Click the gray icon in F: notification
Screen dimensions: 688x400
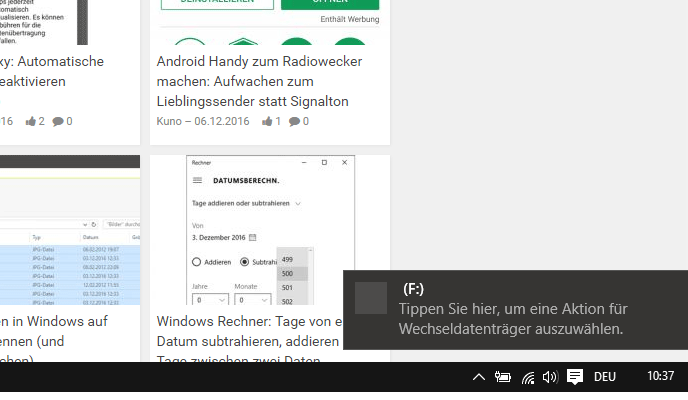coord(371,298)
